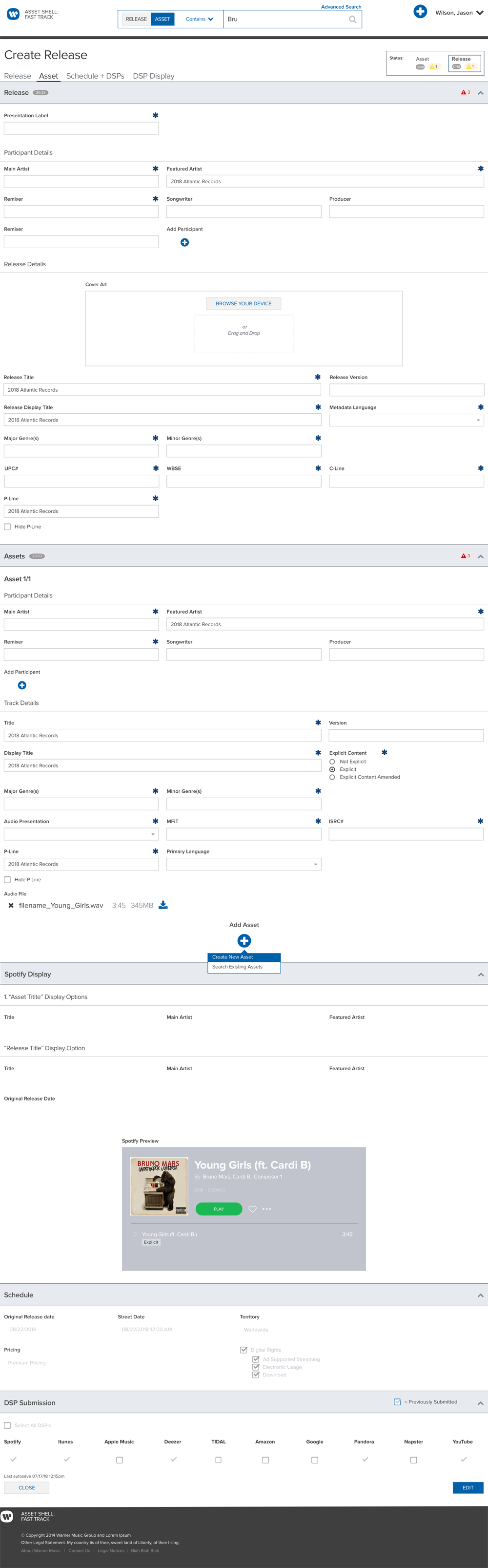The width and height of the screenshot is (488, 1568).
Task: Select the ASSET search scope toggle
Action: pyautogui.click(x=163, y=19)
